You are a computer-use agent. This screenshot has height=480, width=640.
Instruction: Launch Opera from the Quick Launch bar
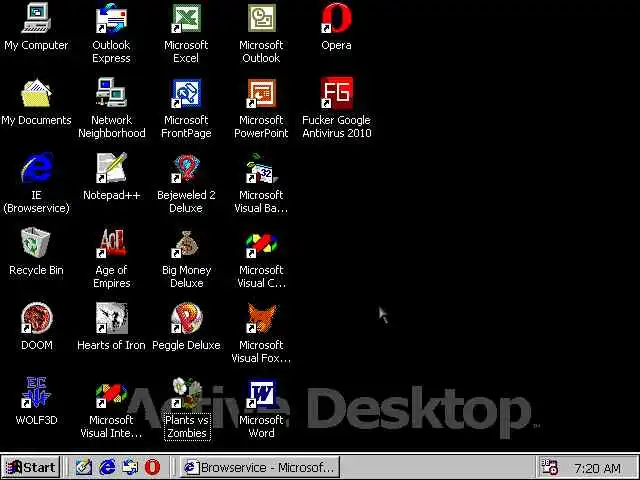(152, 467)
